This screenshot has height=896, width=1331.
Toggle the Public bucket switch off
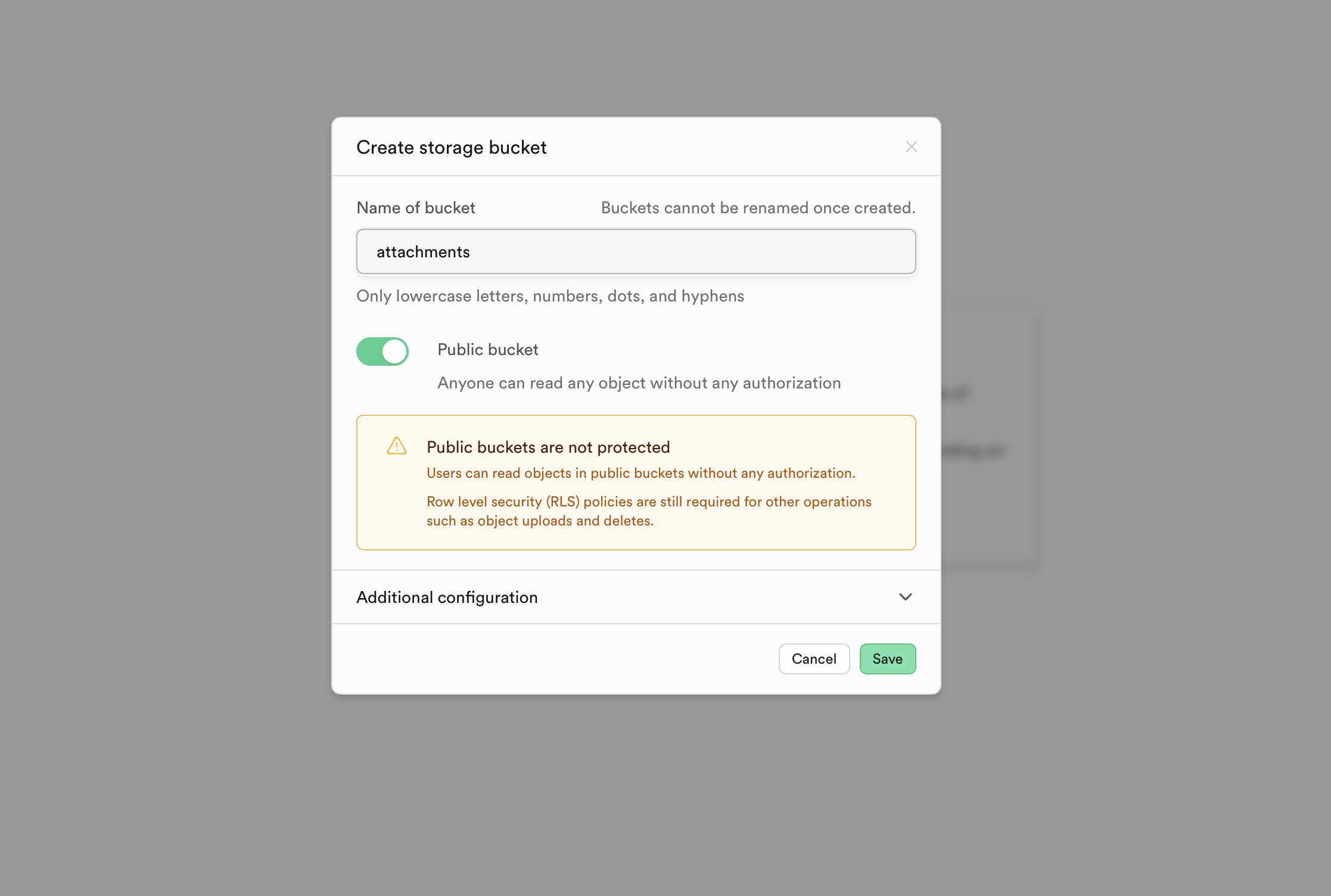(382, 351)
